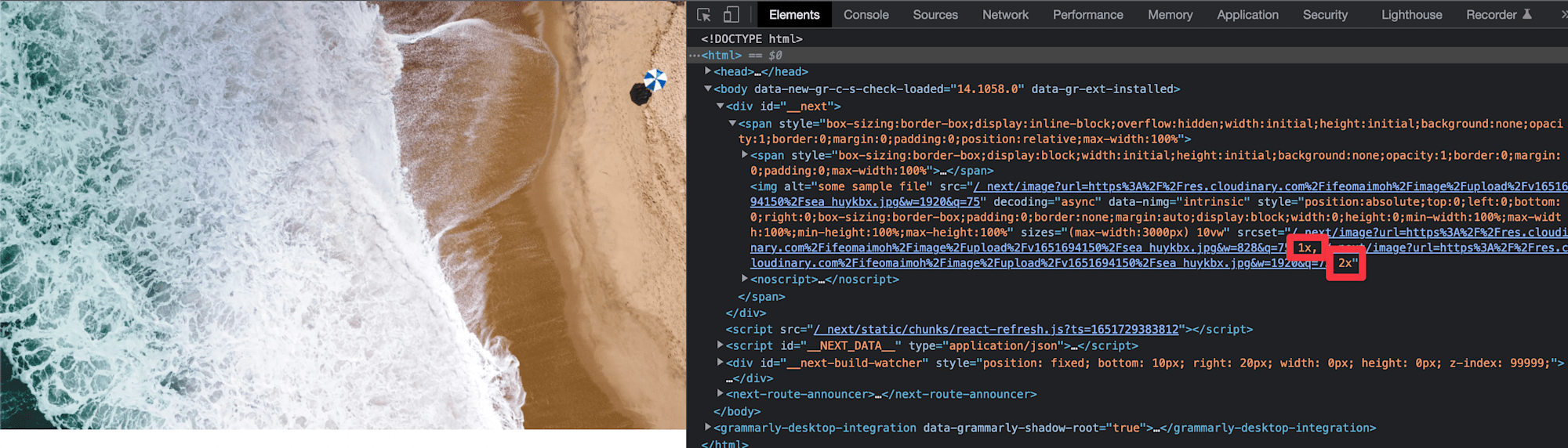Open the Recorder tab

click(1491, 15)
